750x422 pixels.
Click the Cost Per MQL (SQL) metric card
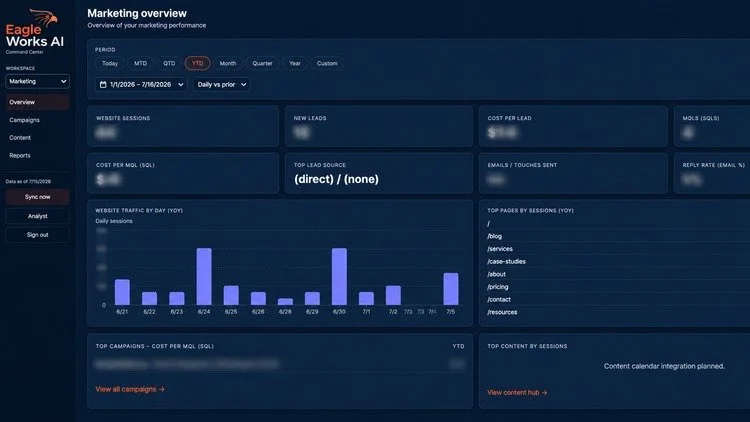pos(183,173)
